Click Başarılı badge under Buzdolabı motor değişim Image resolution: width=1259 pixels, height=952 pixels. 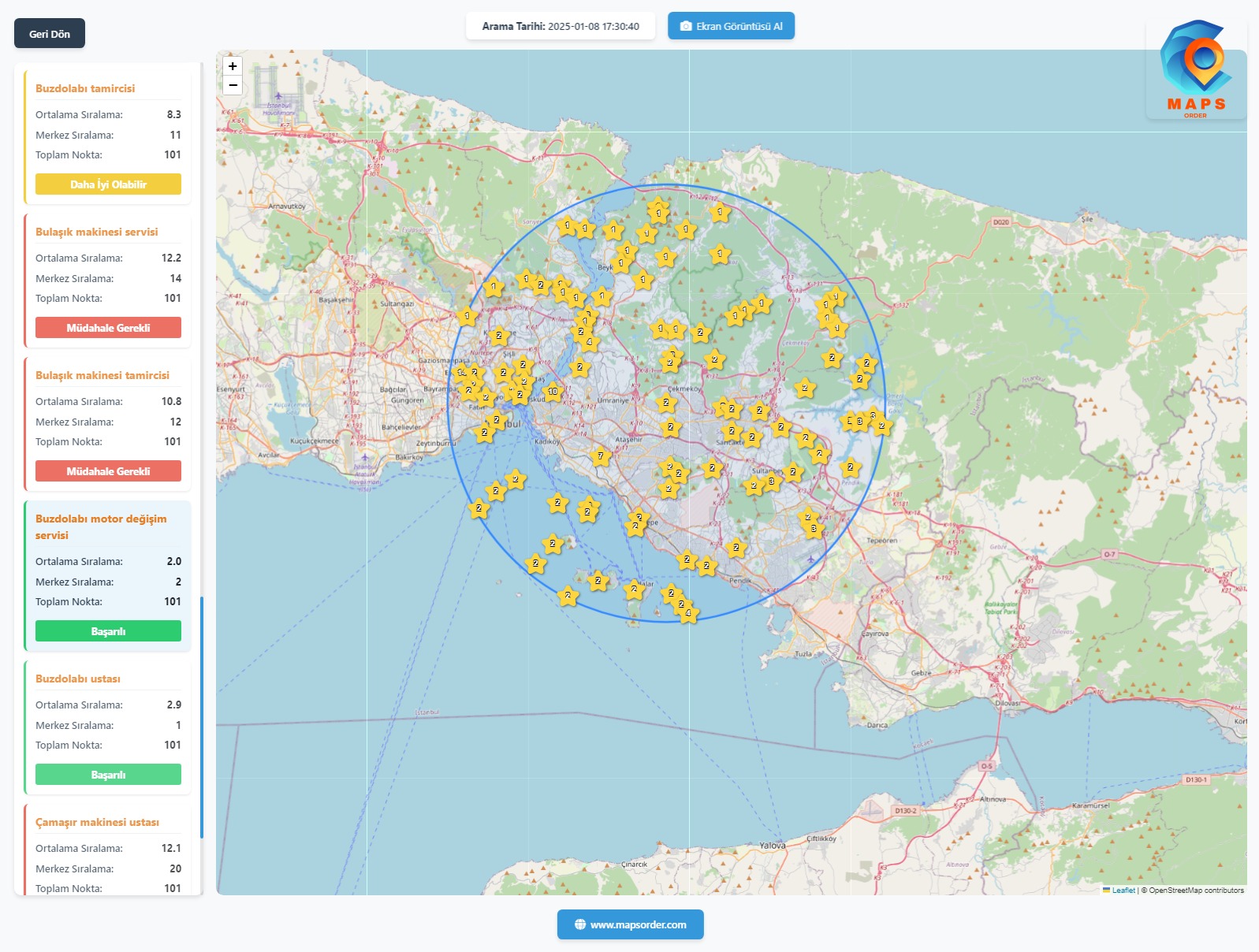point(108,631)
